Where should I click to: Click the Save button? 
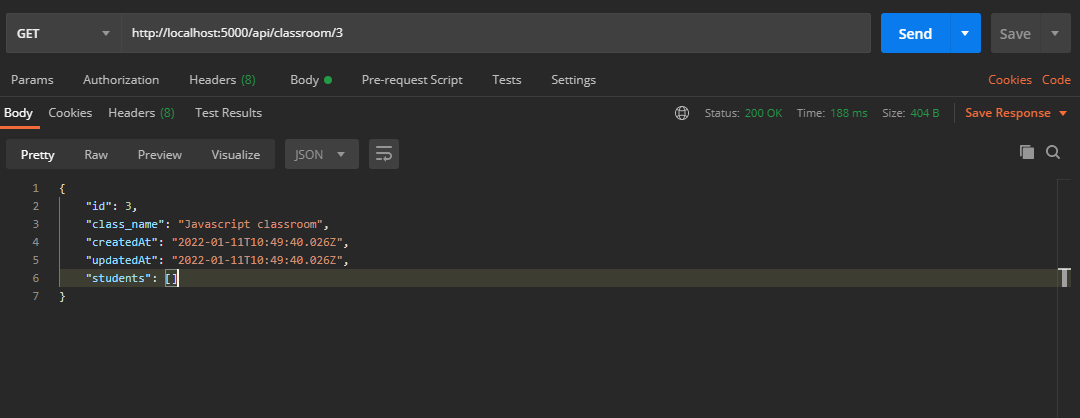coord(1015,34)
